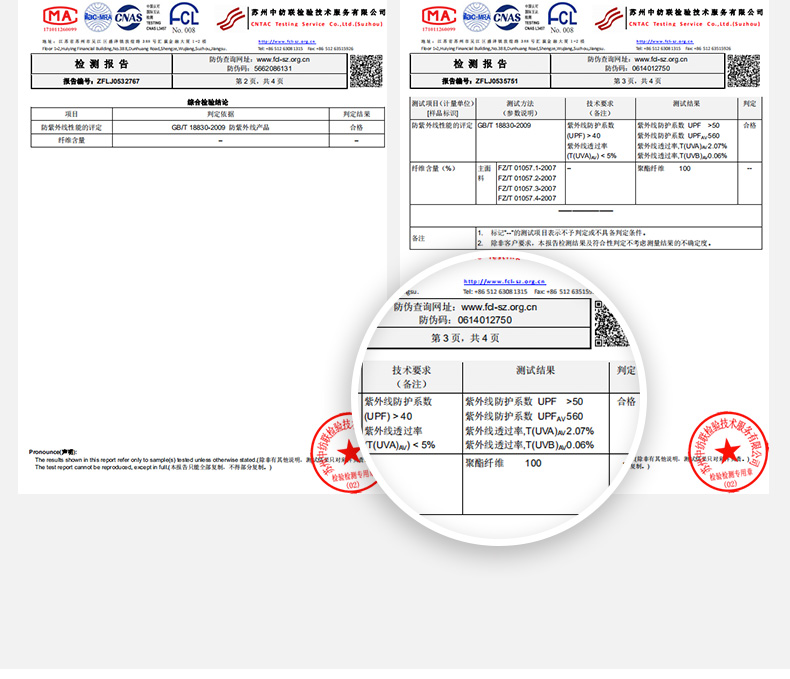Click the FZ/T 01057.4-2007 method entry
The image size is (790, 679).
pos(527,198)
